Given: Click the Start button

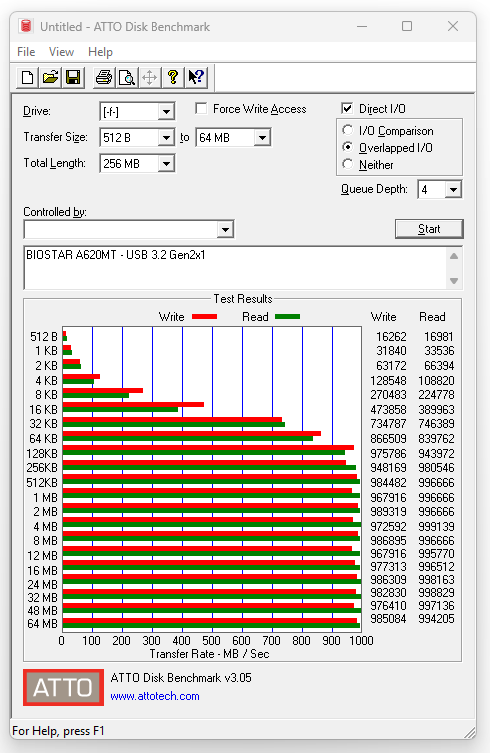Looking at the screenshot, I should pos(429,229).
